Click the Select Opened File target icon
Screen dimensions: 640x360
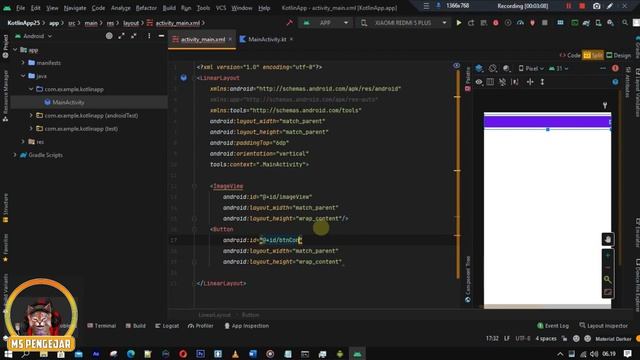click(x=109, y=36)
